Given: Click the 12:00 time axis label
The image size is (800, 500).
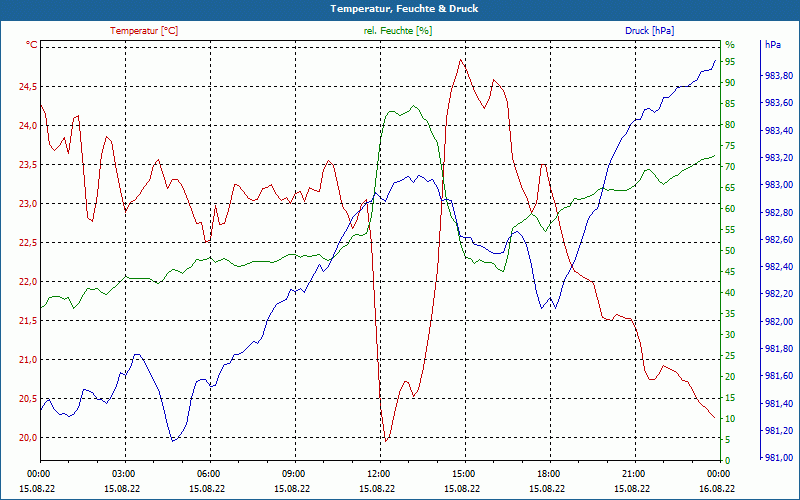Looking at the screenshot, I should click(378, 473).
